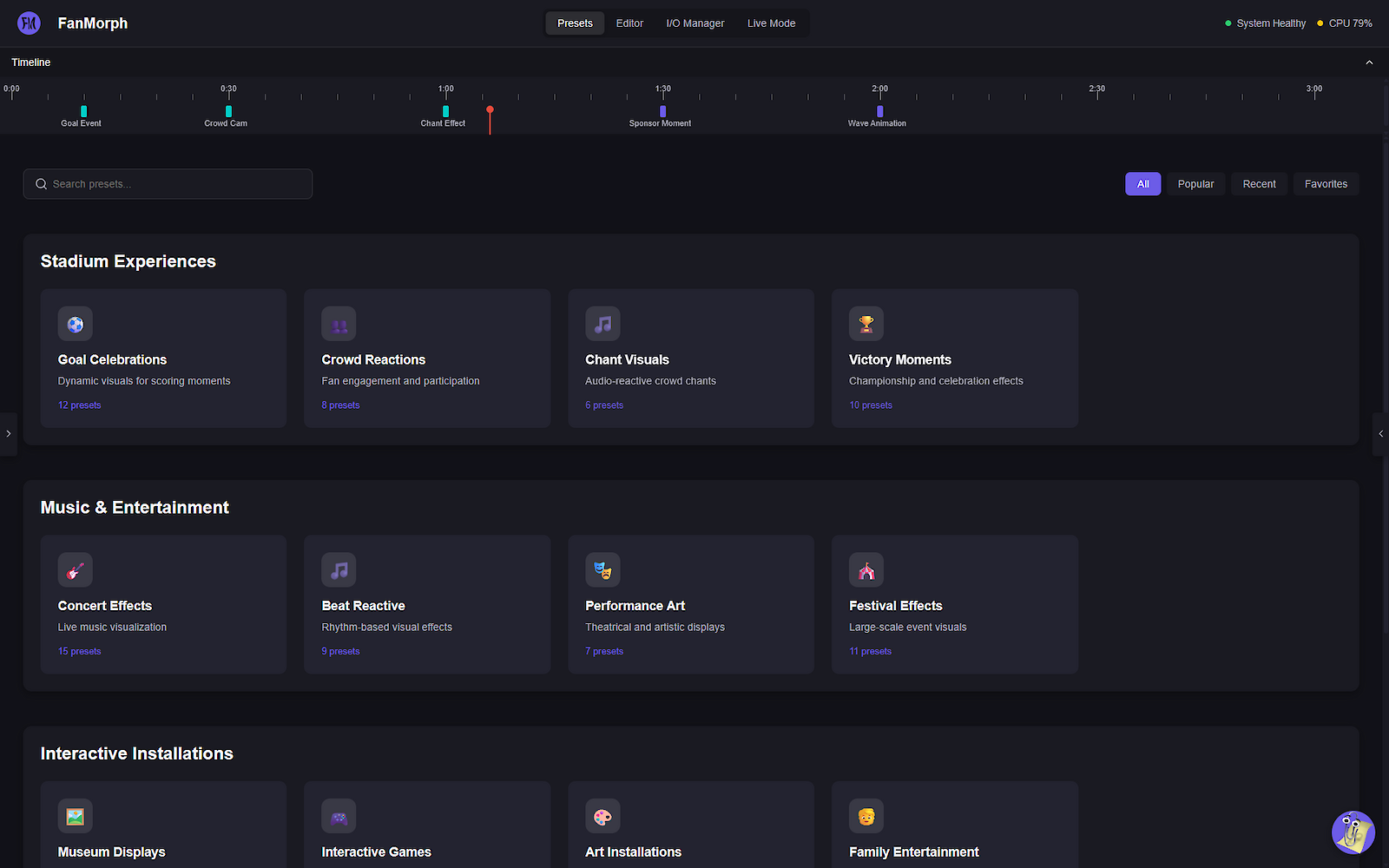
Task: Click the FanMorph logo icon
Action: [x=29, y=23]
